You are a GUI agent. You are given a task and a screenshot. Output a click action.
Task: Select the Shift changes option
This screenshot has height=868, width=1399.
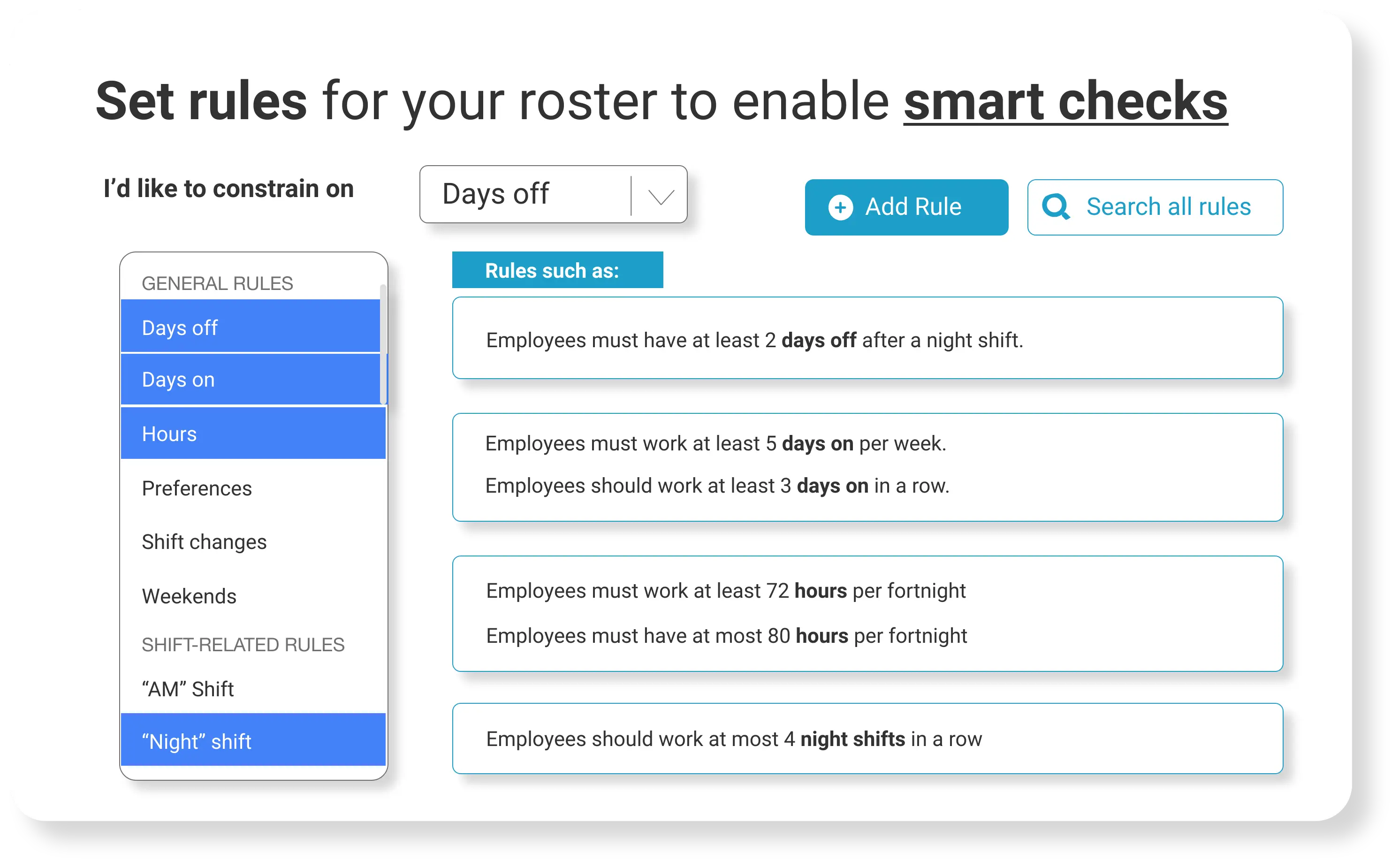click(253, 541)
